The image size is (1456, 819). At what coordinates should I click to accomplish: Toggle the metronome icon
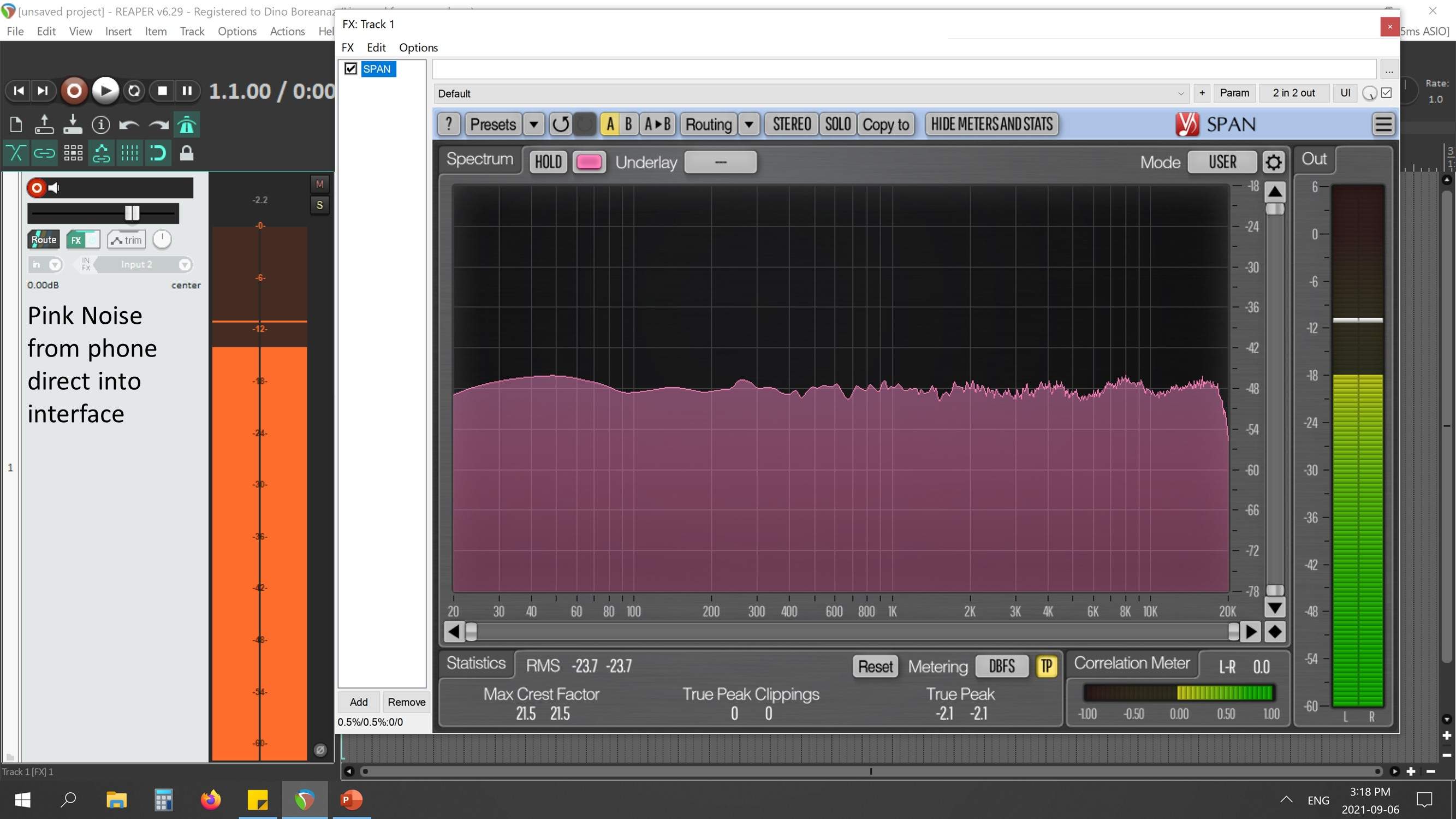tap(187, 124)
